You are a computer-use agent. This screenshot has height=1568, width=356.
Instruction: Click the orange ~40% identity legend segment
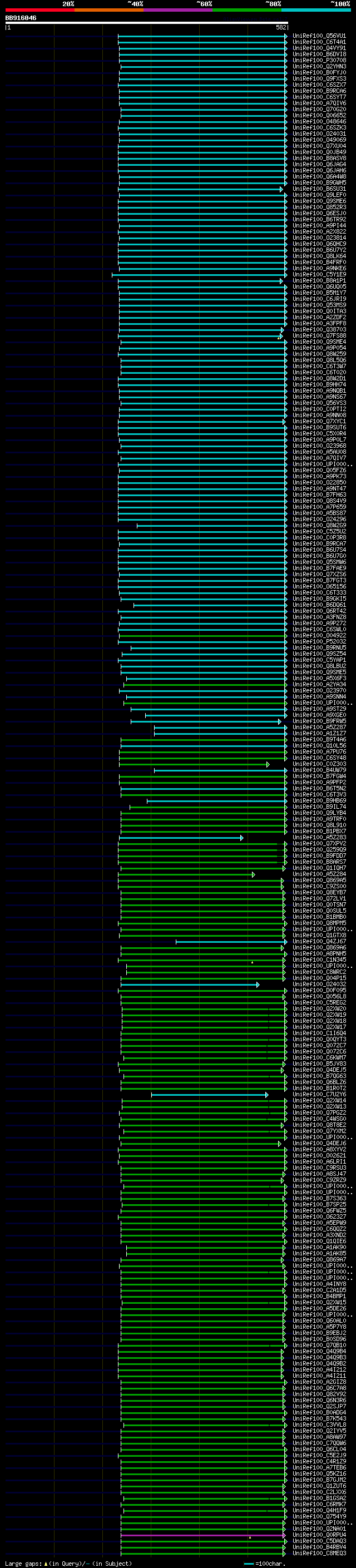pyautogui.click(x=109, y=10)
